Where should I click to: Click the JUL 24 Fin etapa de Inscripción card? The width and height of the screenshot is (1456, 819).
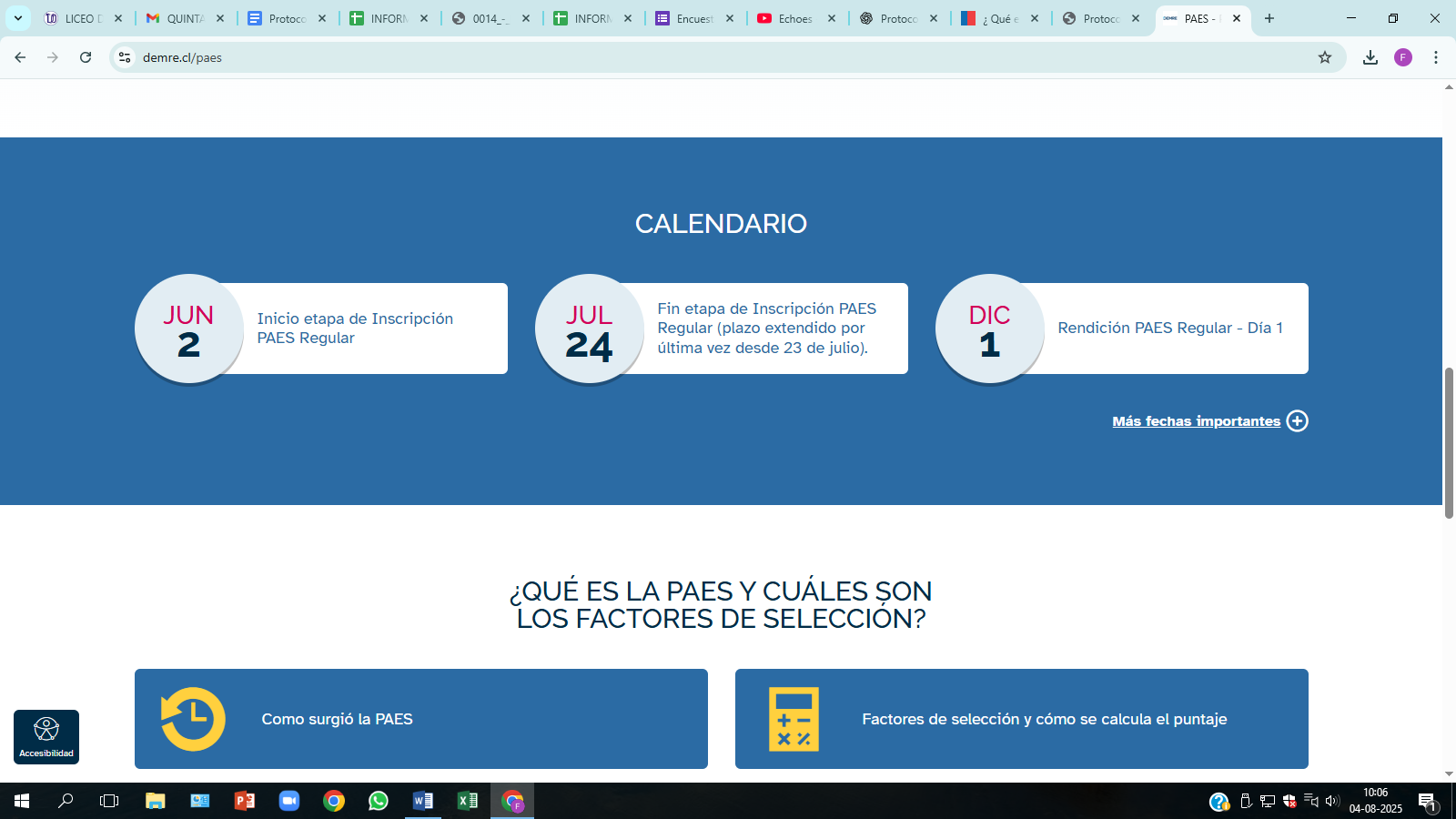tap(722, 329)
